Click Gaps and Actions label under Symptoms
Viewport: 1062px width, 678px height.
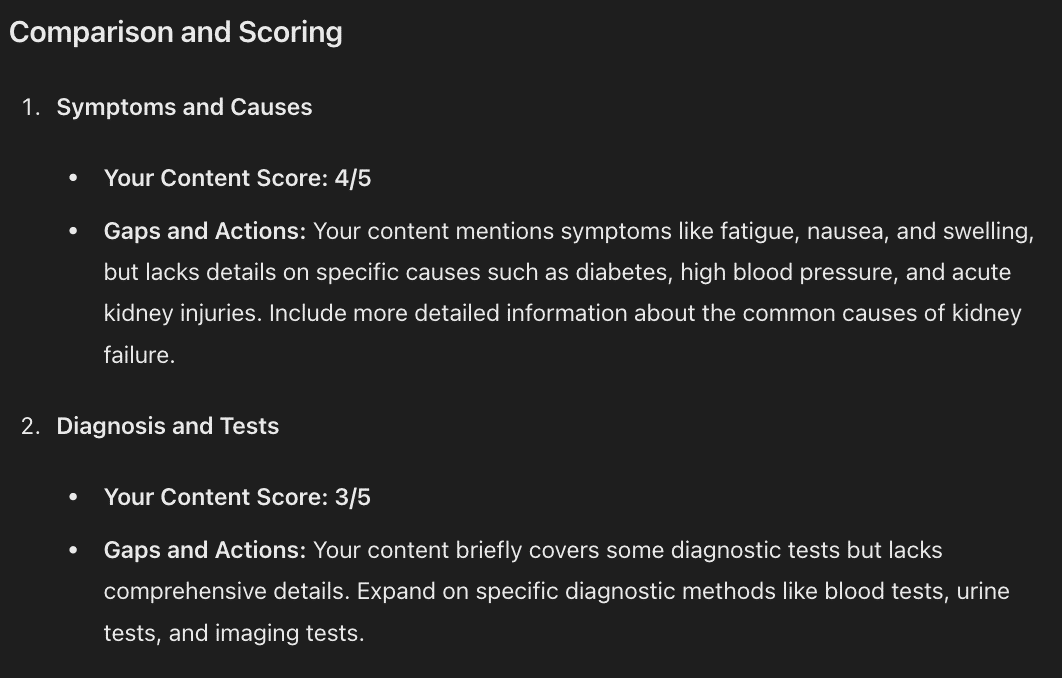point(205,232)
